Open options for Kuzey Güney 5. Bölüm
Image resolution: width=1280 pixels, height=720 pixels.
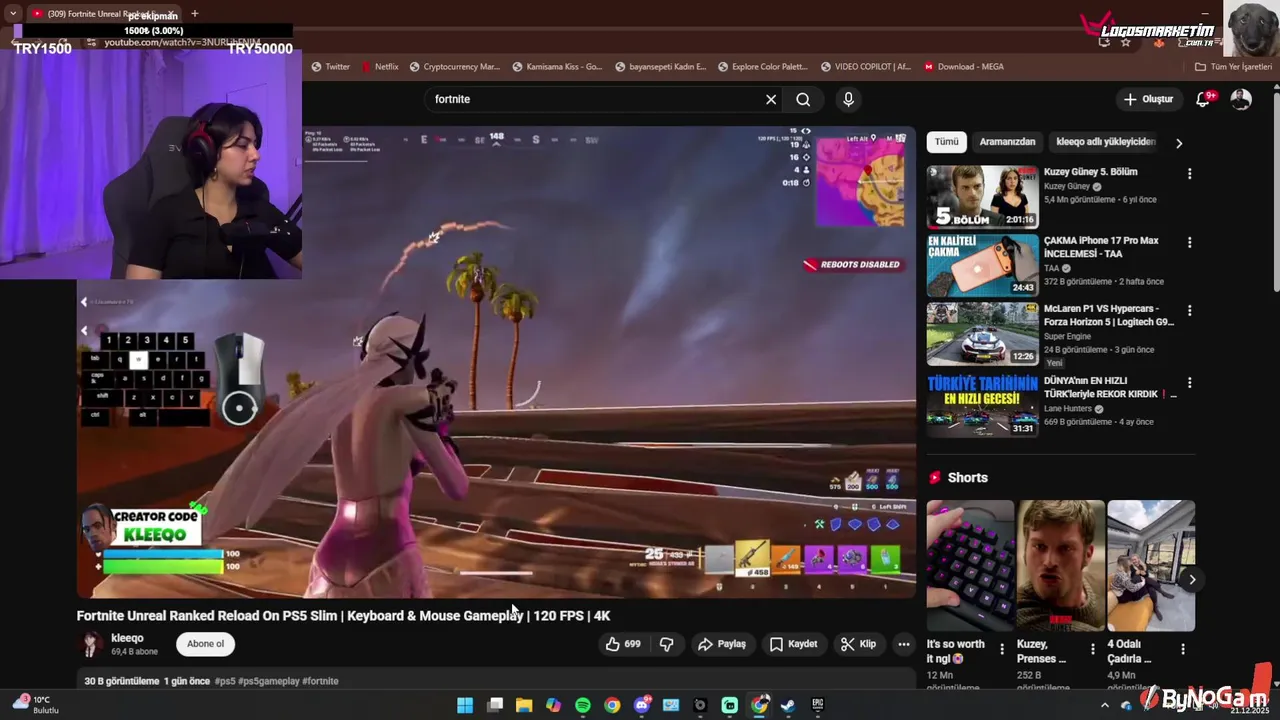click(1189, 174)
